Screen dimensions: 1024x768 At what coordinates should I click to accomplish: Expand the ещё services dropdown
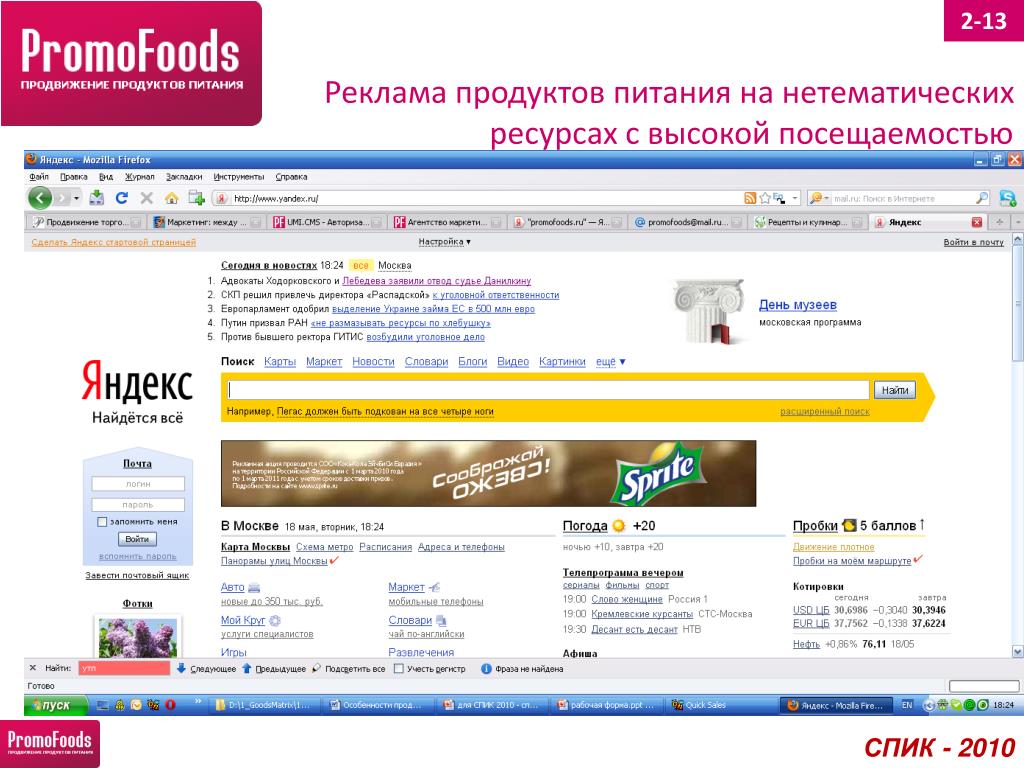tap(611, 362)
